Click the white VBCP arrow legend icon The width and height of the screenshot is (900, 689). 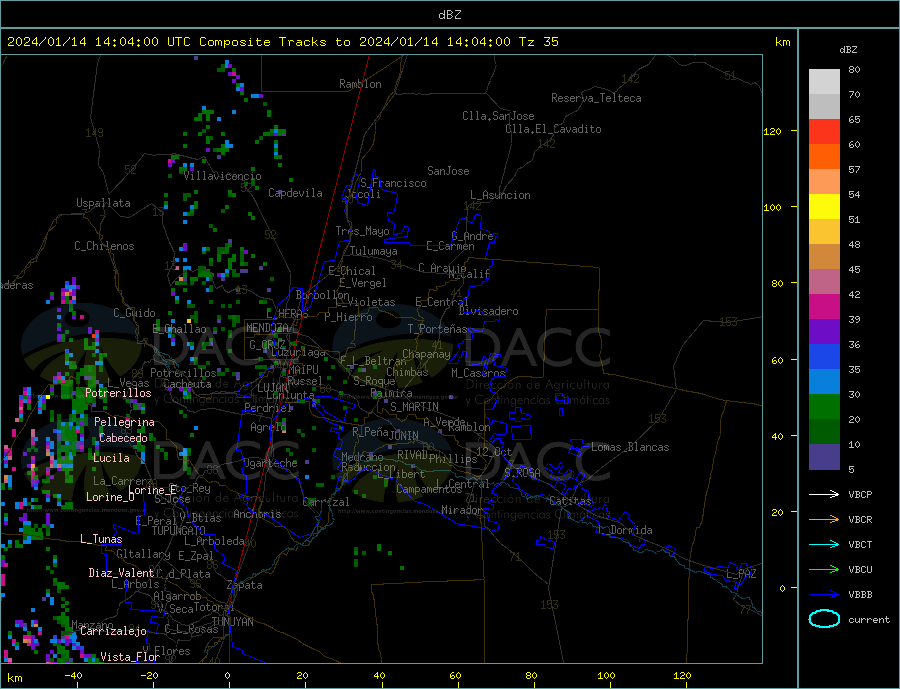point(824,494)
